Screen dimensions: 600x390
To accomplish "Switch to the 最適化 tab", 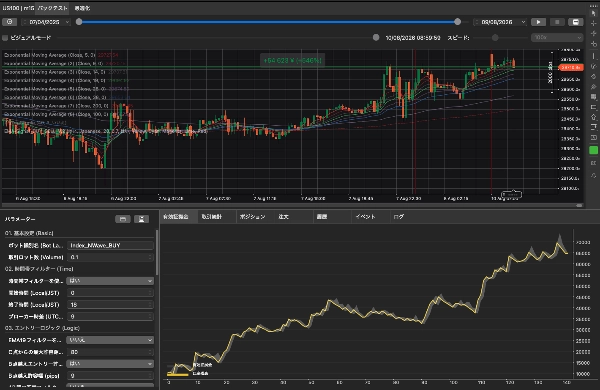I will (82, 8).
